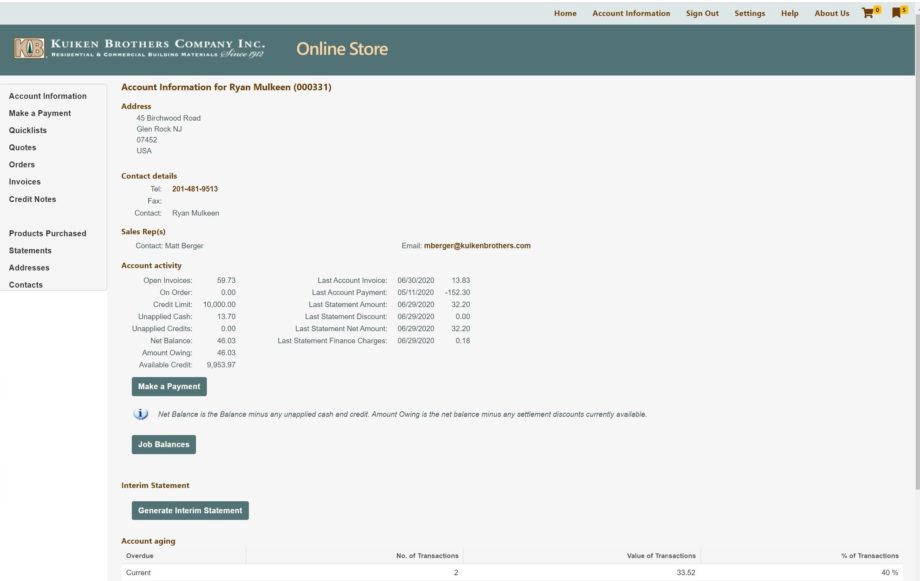
Task: Click the Amount Owing value 46.03
Action: pos(226,353)
